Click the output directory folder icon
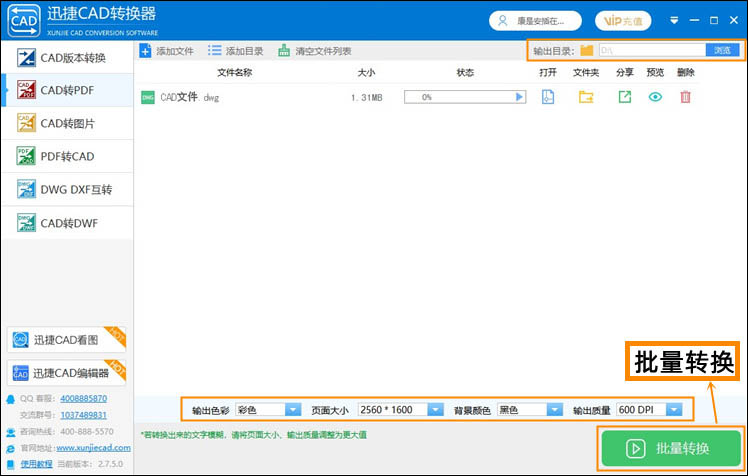748x476 pixels. click(587, 50)
